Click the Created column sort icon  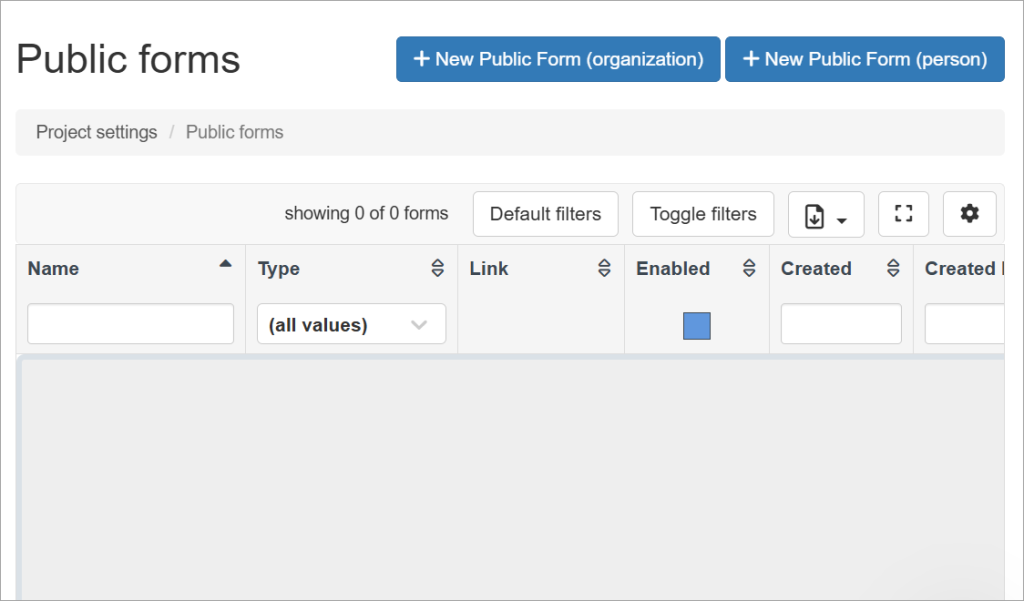[x=893, y=268]
